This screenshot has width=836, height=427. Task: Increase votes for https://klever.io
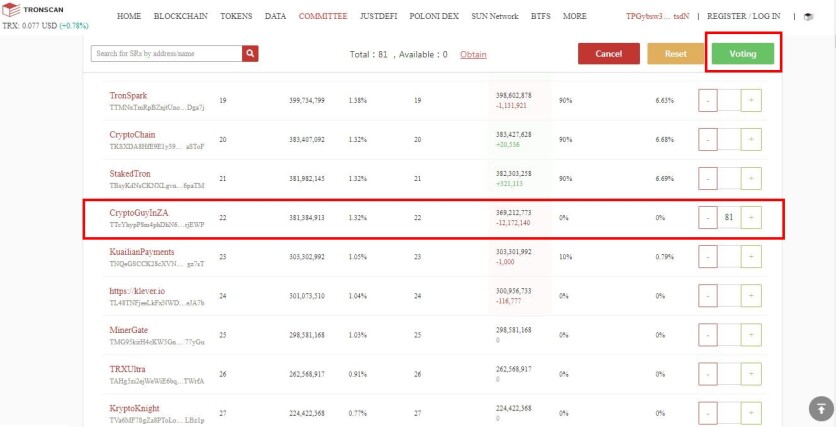[x=751, y=295]
